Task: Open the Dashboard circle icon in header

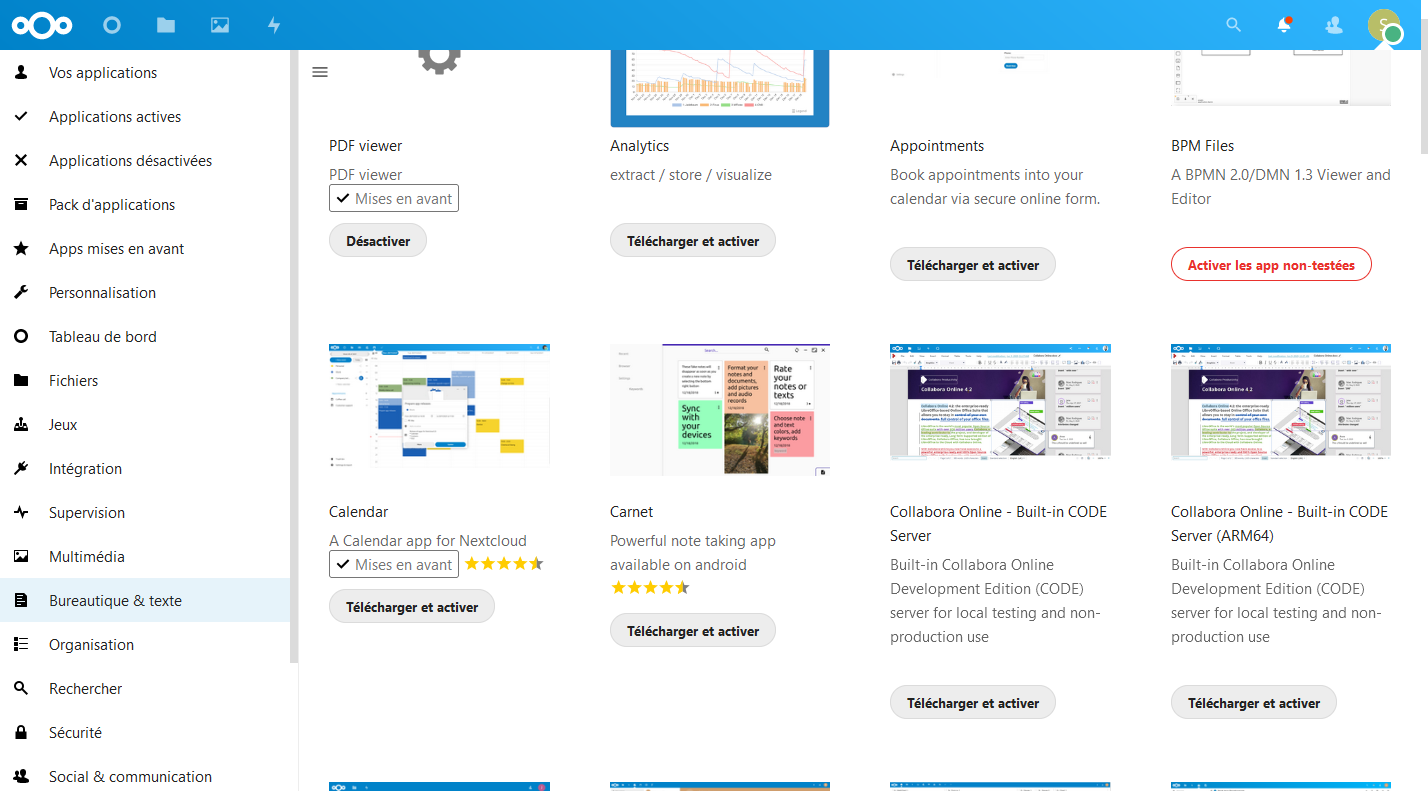Action: pos(112,25)
